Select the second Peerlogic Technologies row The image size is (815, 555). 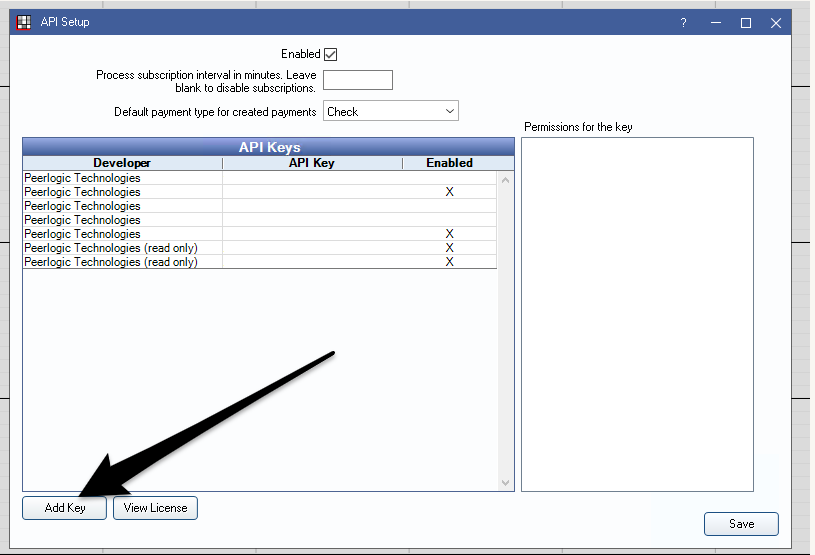click(x=260, y=192)
